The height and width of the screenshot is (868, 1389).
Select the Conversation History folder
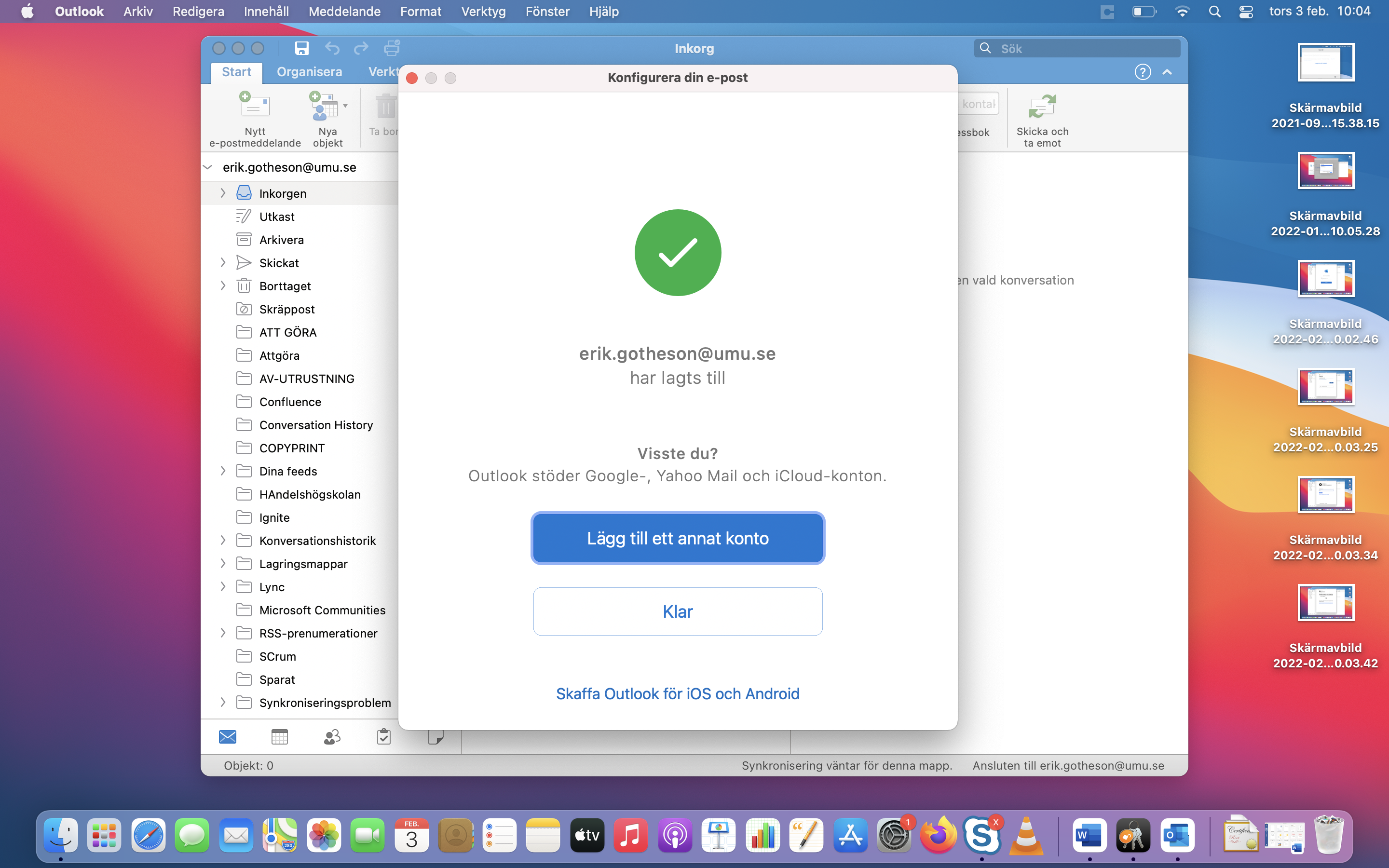point(300,425)
